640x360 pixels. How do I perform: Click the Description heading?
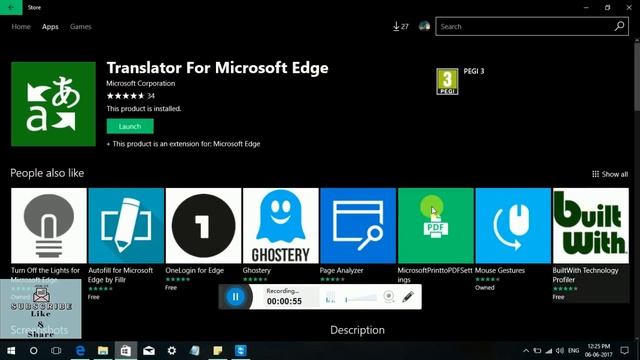click(357, 330)
